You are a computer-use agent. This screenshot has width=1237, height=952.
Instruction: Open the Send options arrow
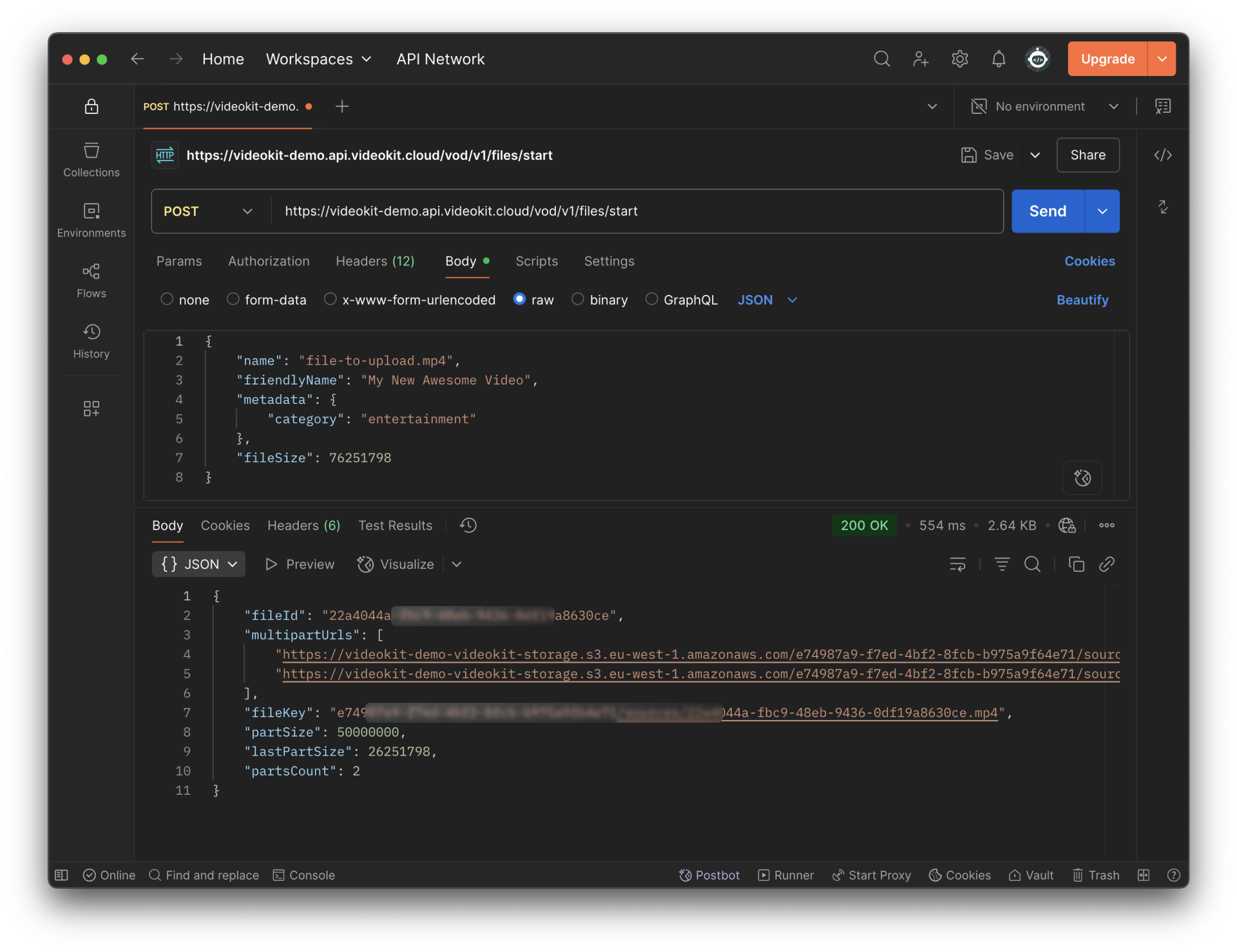pos(1102,211)
